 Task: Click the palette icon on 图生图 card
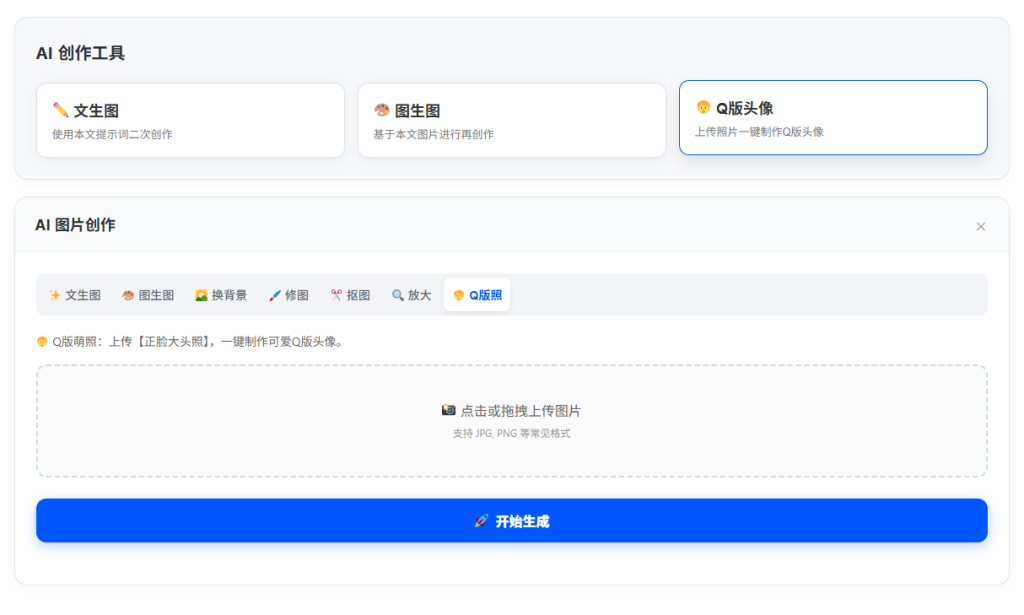point(380,109)
